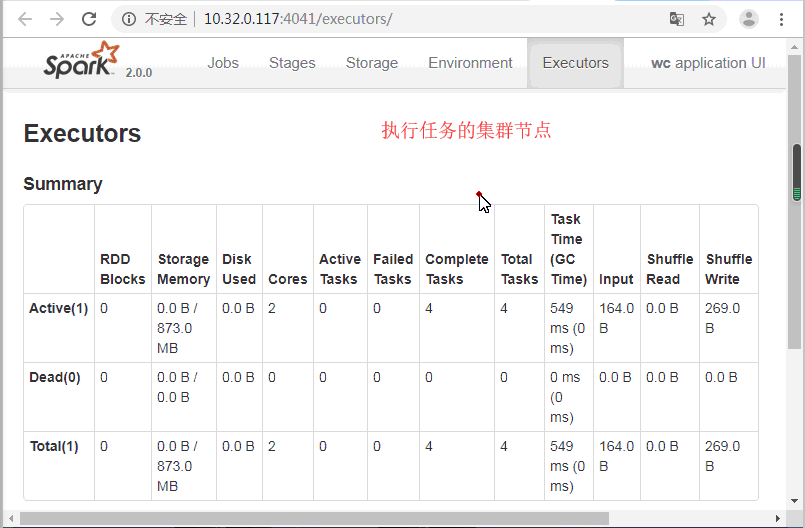Click the vertical scrollbar thumb
Image resolution: width=805 pixels, height=528 pixels.
pyautogui.click(x=797, y=172)
